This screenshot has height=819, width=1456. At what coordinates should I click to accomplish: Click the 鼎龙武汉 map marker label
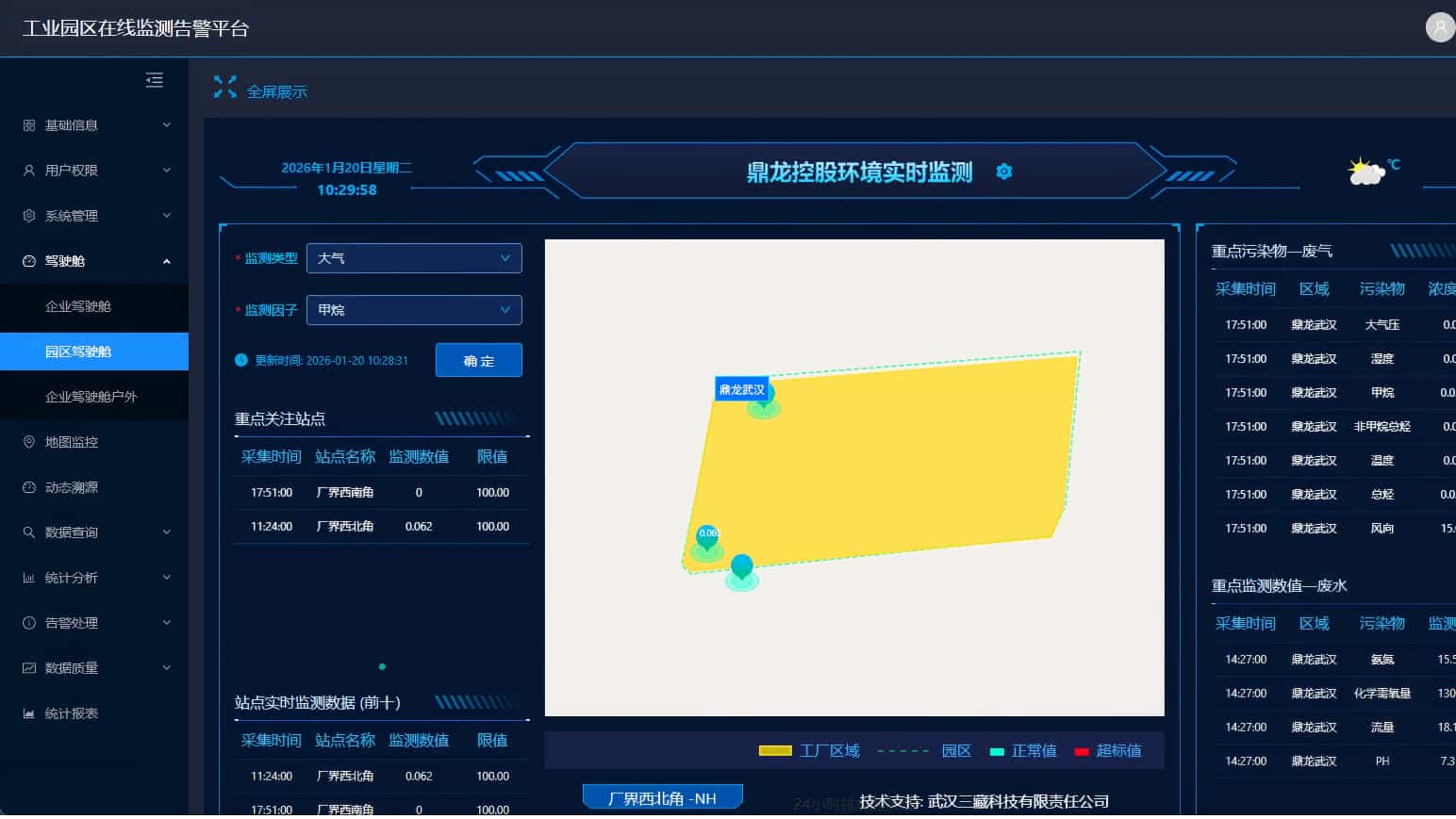(741, 389)
